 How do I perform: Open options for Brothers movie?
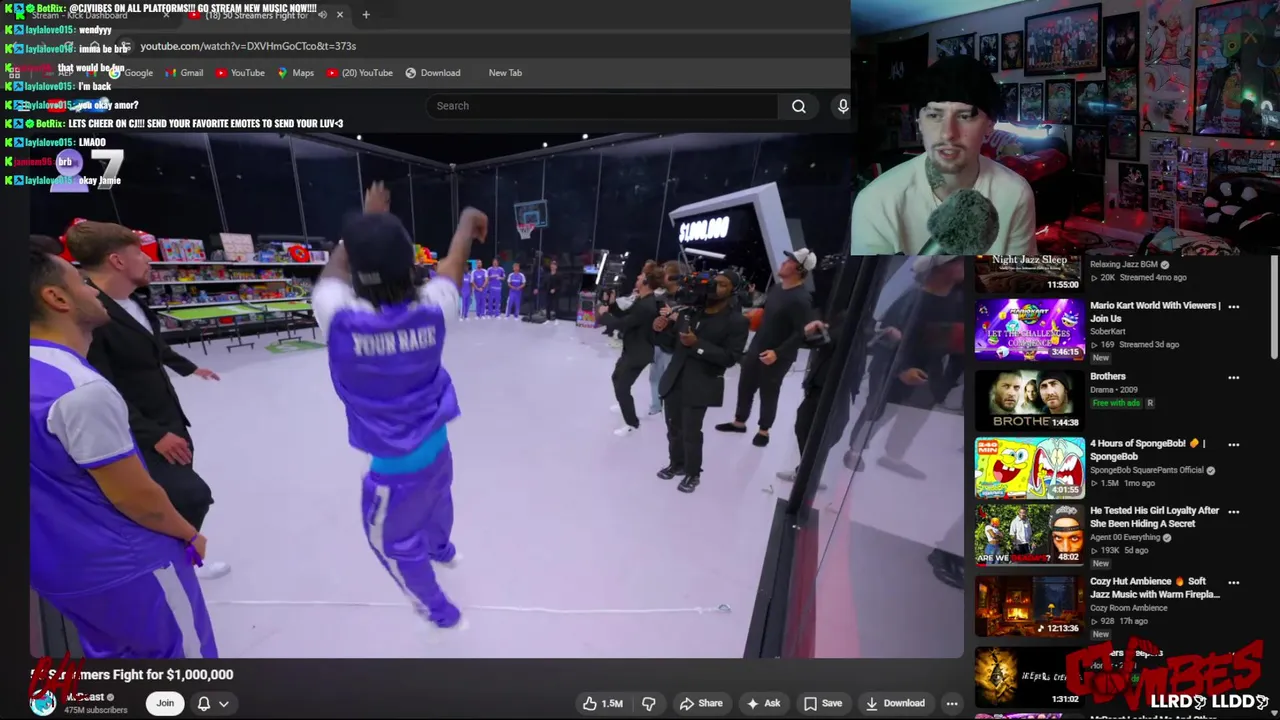coord(1233,378)
